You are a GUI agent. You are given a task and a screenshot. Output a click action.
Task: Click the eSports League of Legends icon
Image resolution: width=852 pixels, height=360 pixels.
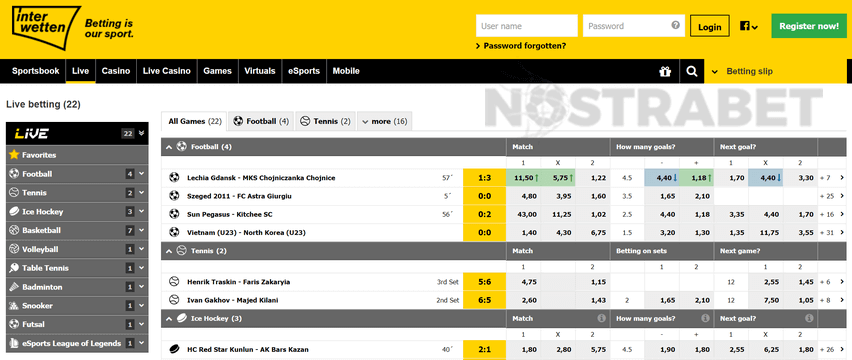click(x=14, y=343)
